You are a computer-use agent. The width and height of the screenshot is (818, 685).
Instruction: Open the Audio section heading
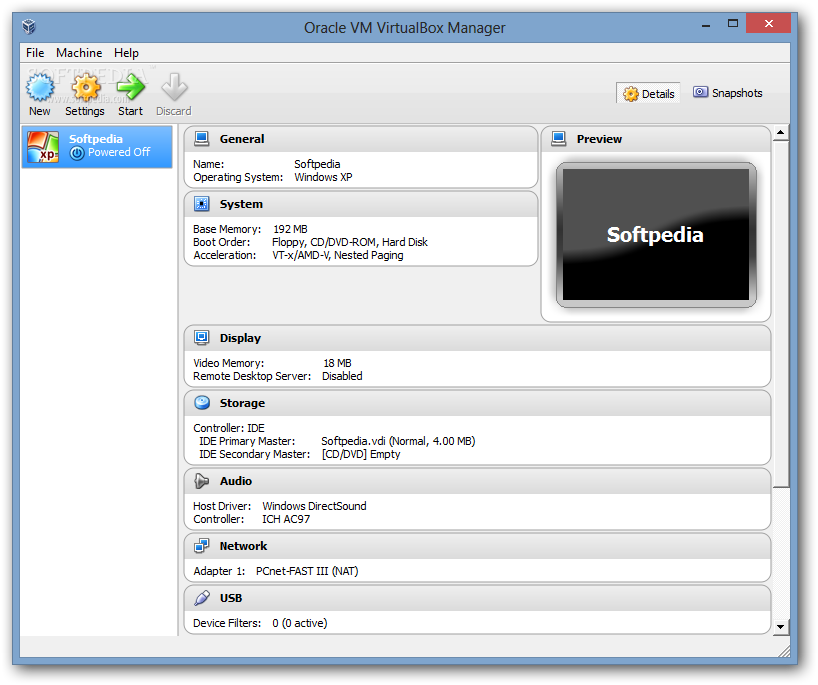click(x=235, y=481)
